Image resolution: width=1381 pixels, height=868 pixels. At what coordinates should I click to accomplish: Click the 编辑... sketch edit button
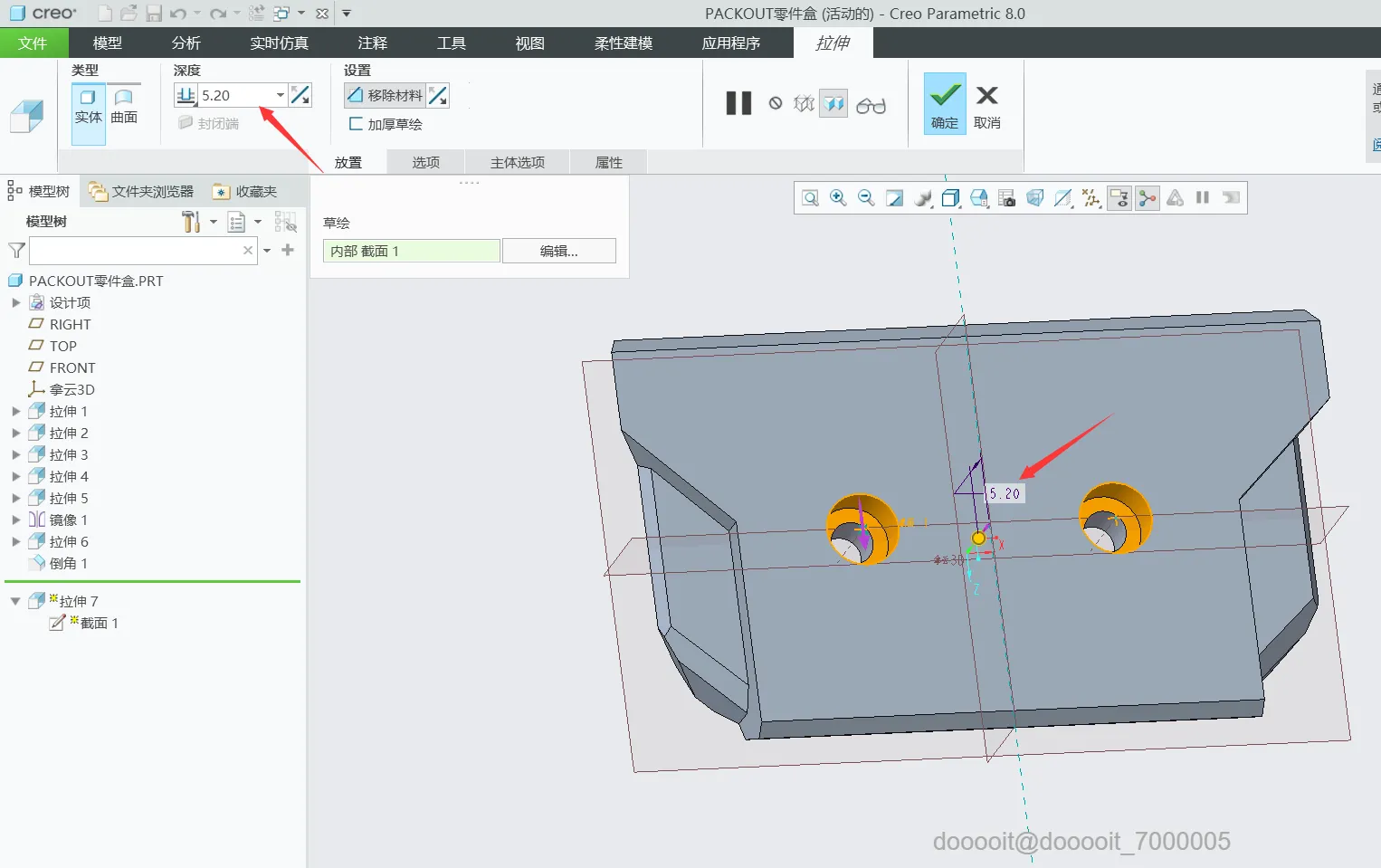(558, 251)
